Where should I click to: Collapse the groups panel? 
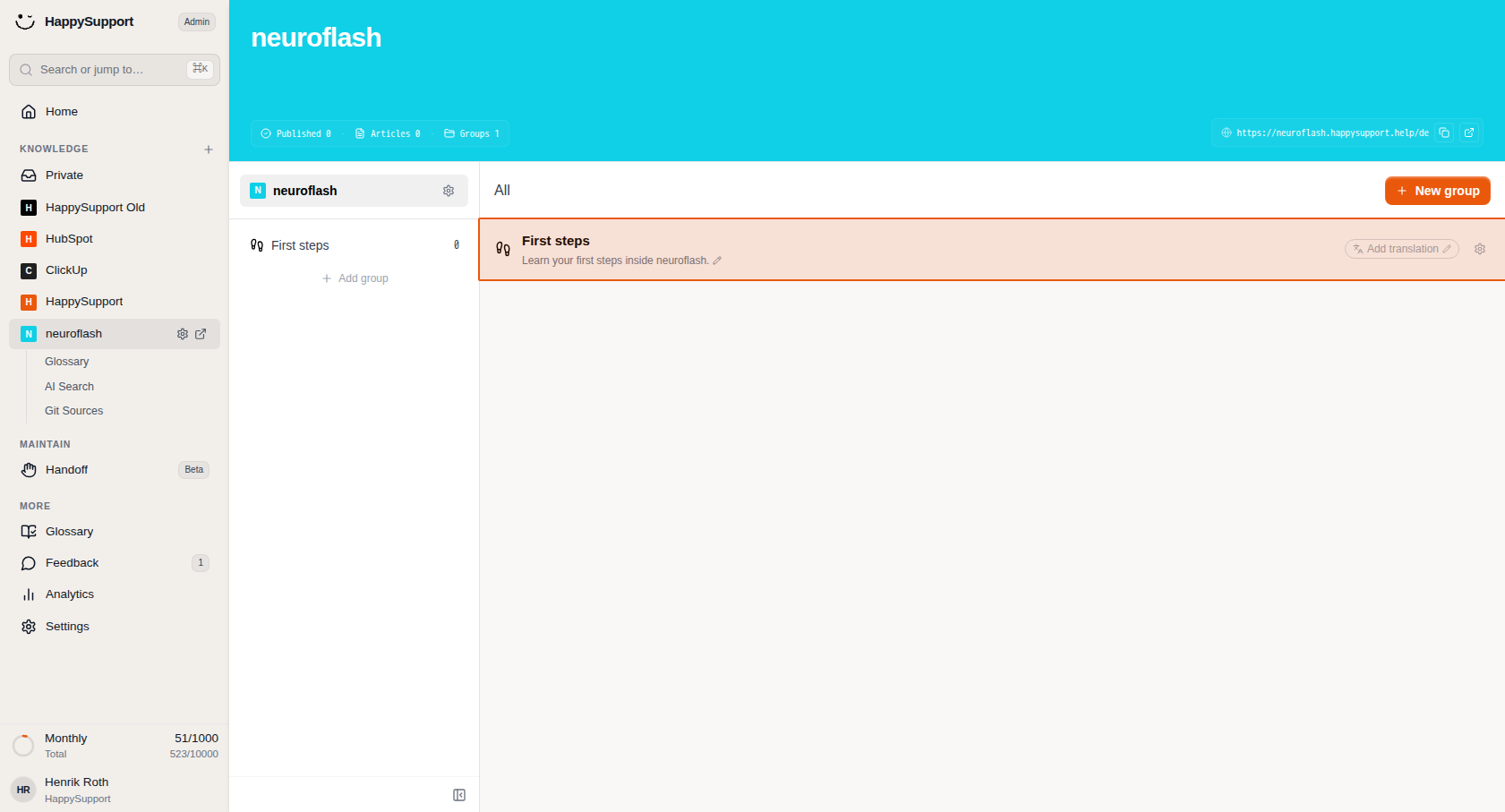click(459, 795)
